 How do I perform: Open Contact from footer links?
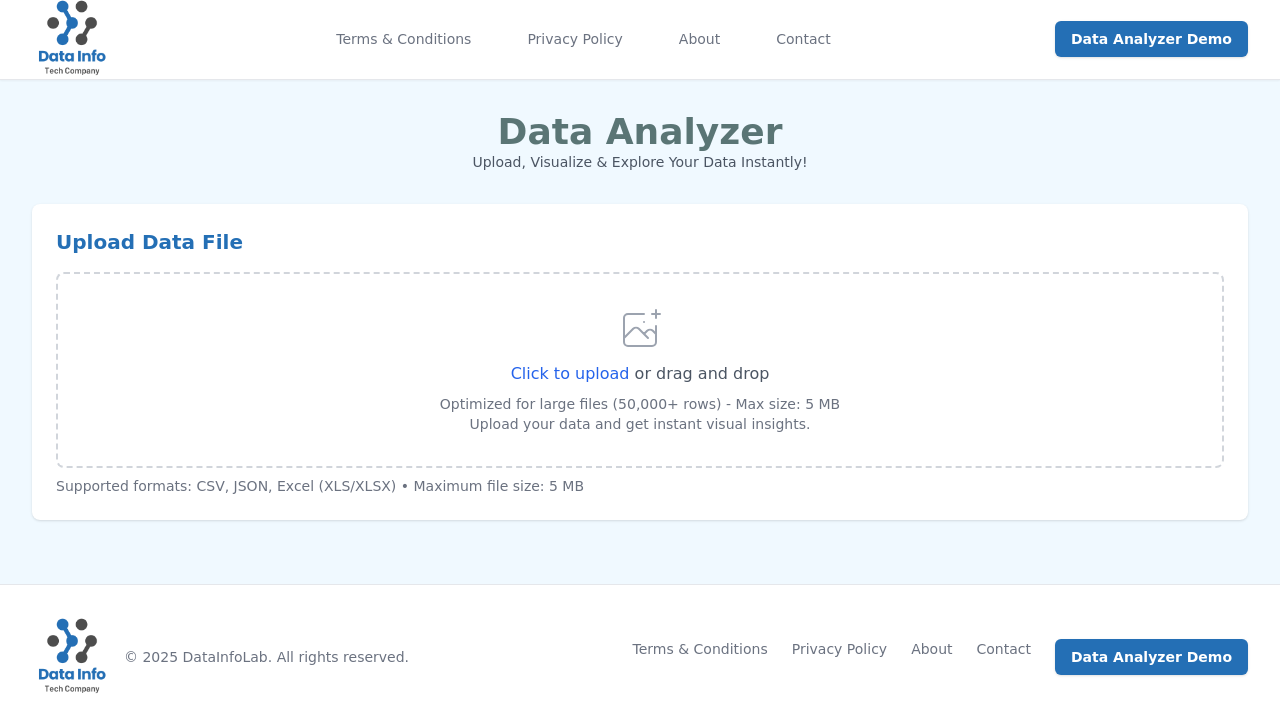[1004, 649]
